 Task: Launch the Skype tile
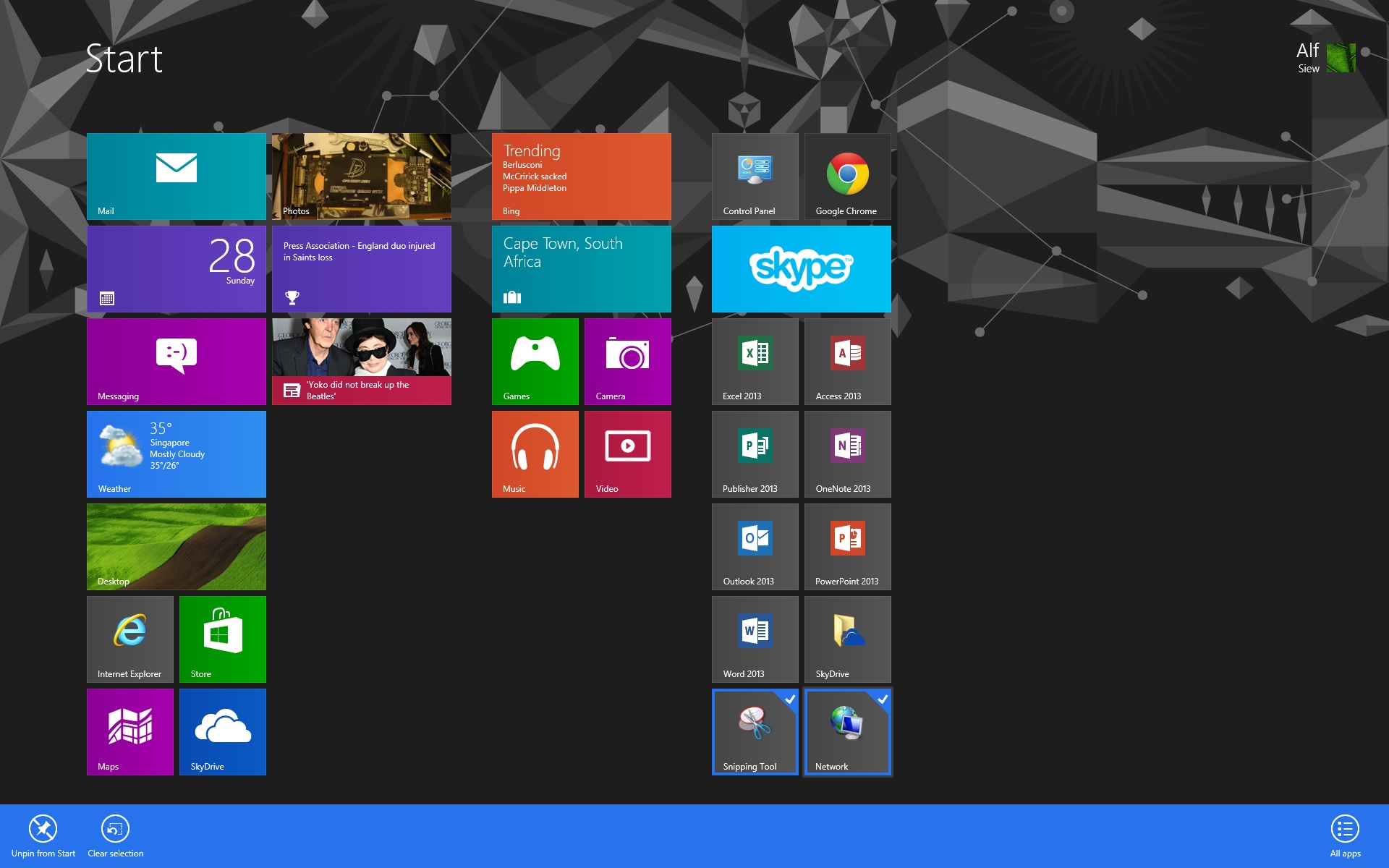[x=802, y=269]
